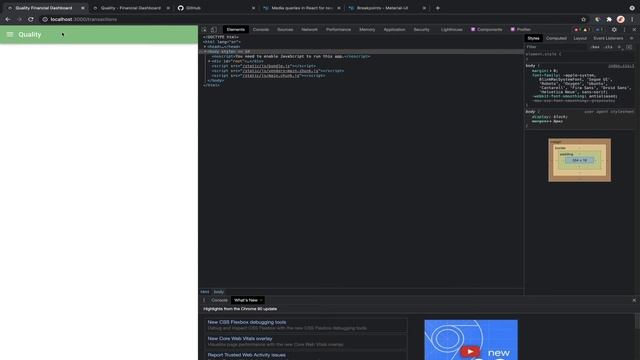Close the Media queries in React tab
640x360 pixels.
[x=339, y=8]
